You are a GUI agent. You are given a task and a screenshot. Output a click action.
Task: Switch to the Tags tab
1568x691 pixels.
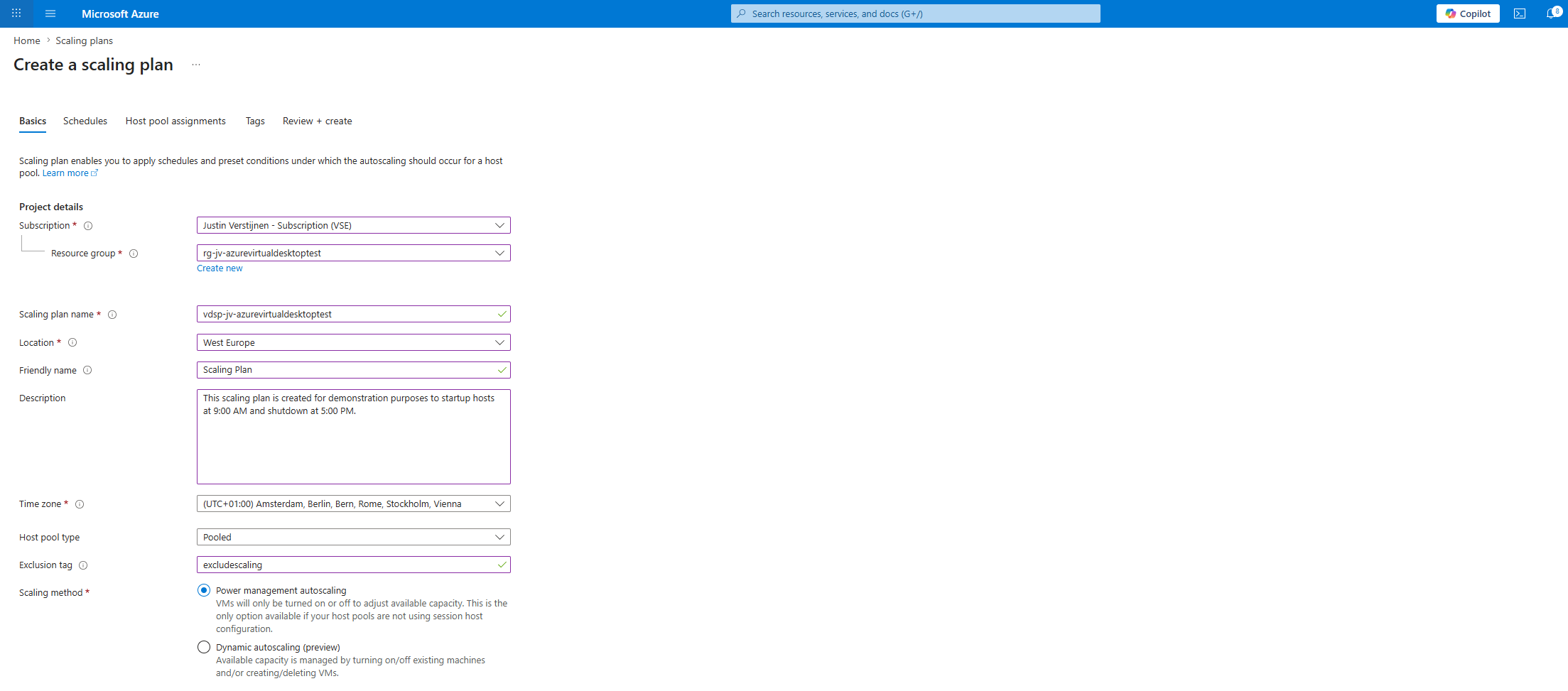(x=255, y=121)
